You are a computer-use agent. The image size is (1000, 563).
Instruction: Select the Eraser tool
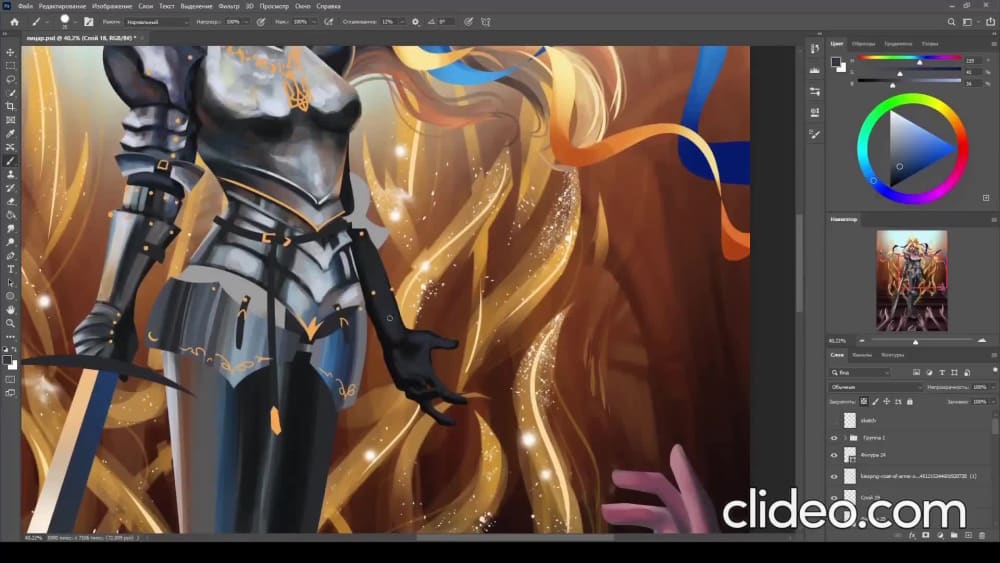[10, 201]
